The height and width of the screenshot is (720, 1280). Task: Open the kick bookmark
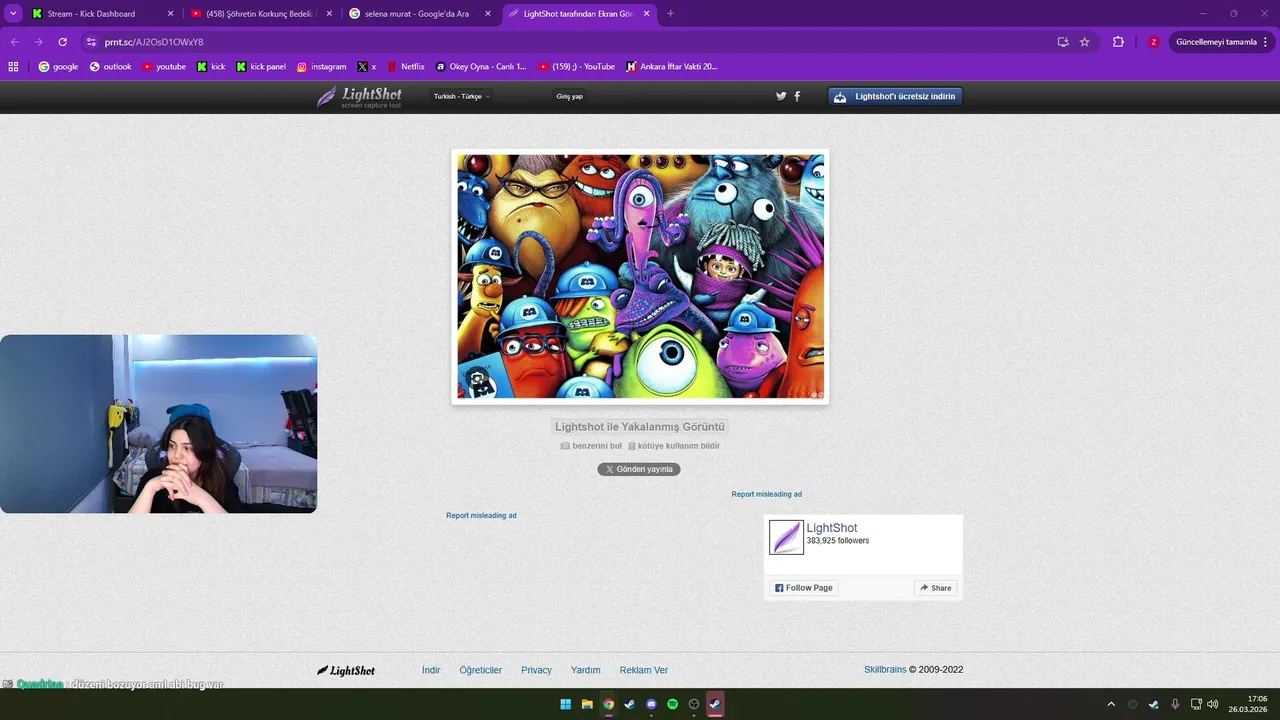point(211,66)
